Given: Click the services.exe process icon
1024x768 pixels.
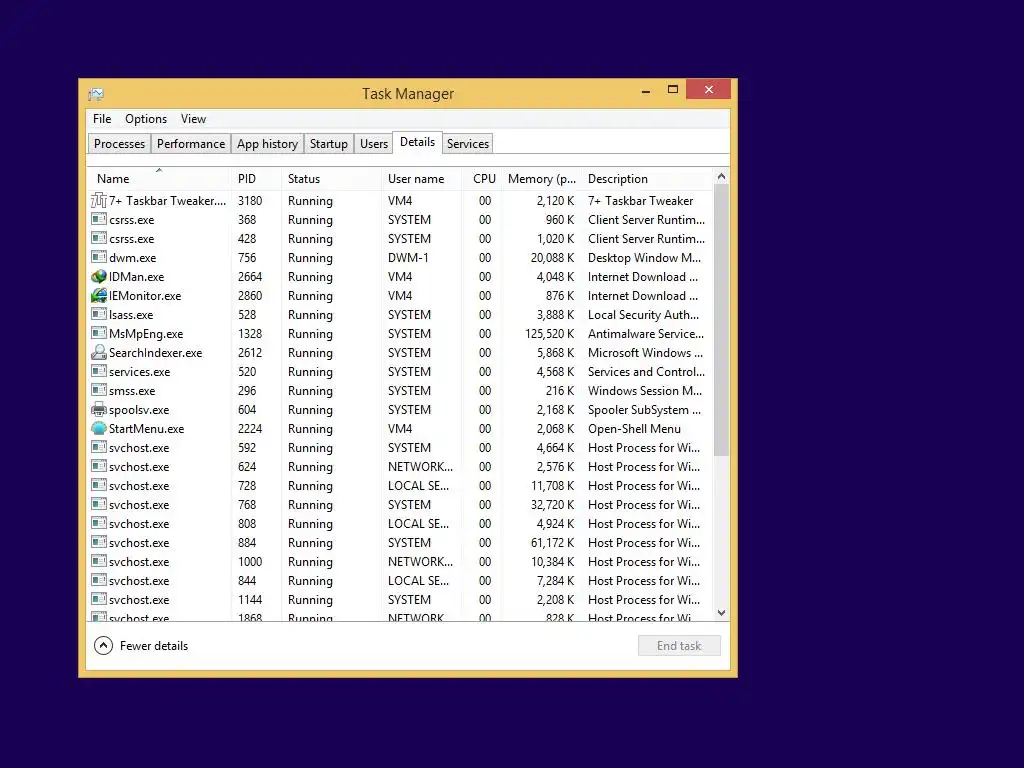Looking at the screenshot, I should point(99,371).
